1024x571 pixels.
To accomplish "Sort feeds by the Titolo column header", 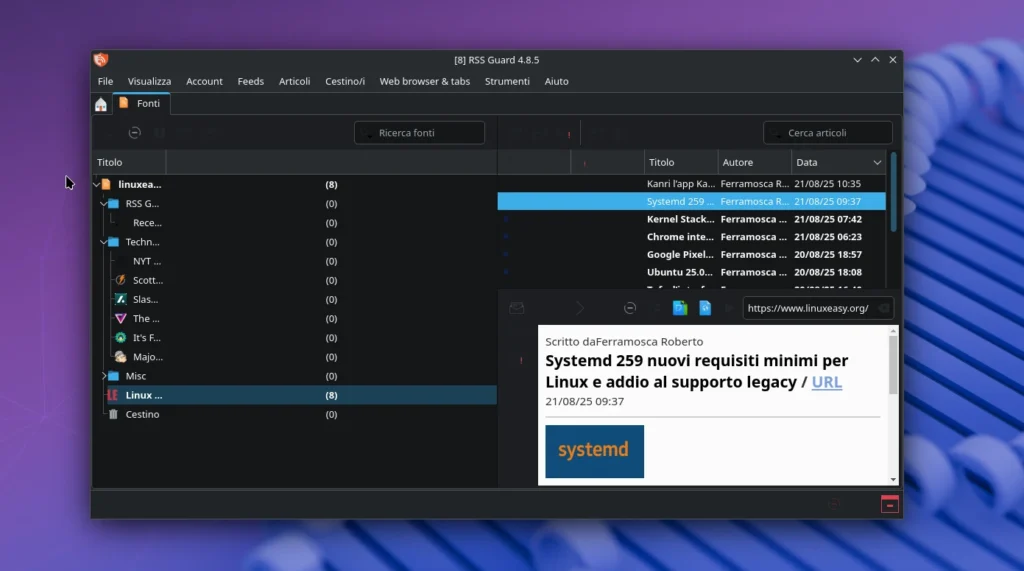I will (x=129, y=163).
